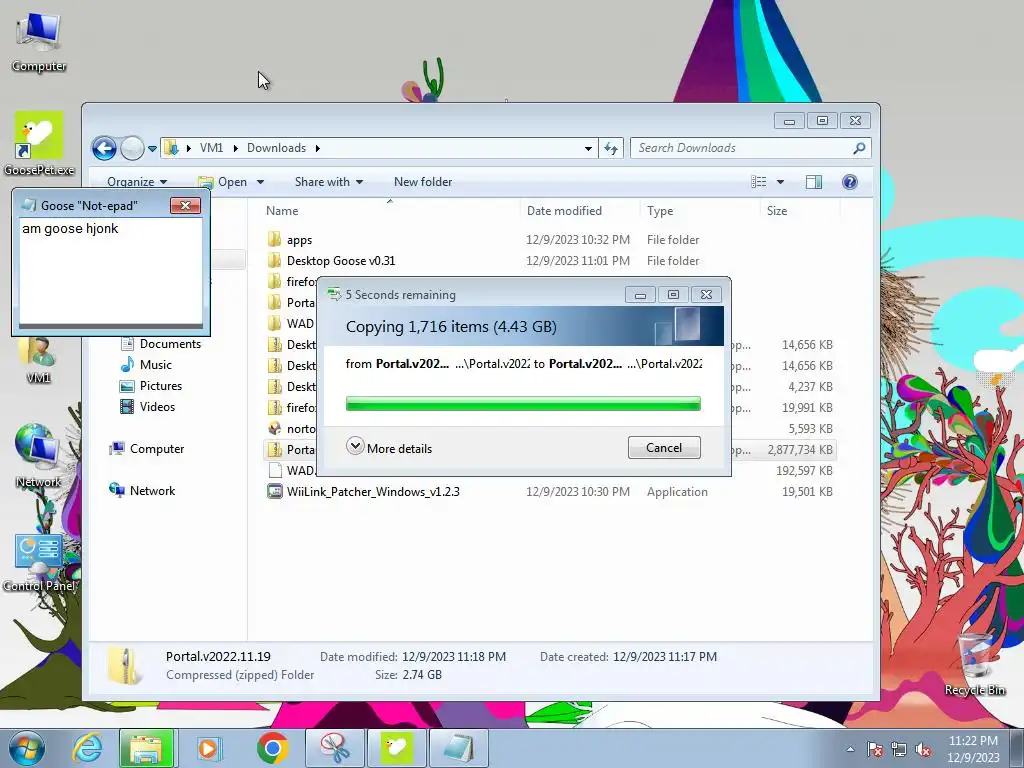This screenshot has height=768, width=1024.
Task: Select Network in navigation pane
Action: pos(142,490)
